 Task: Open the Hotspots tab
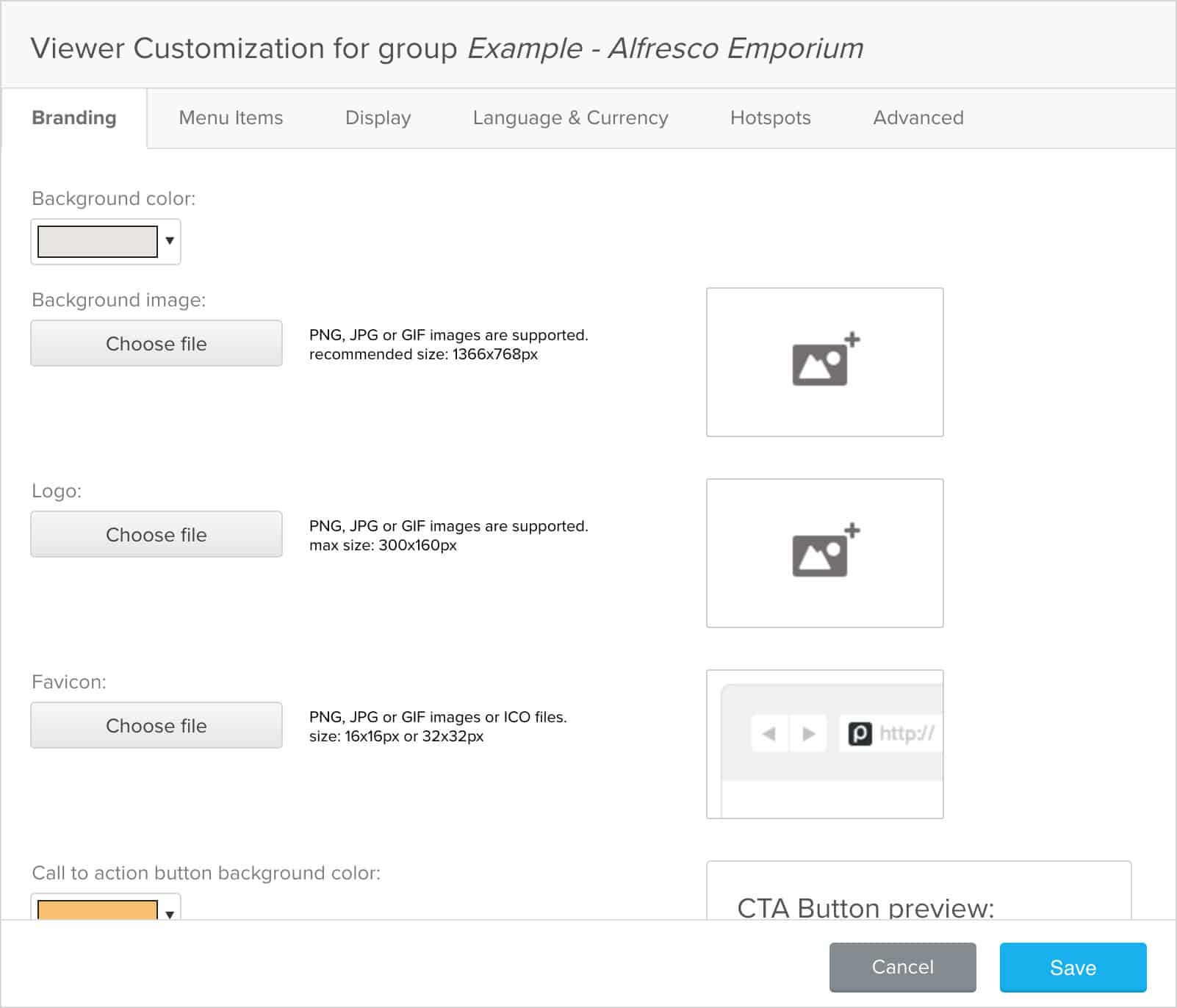pos(770,118)
